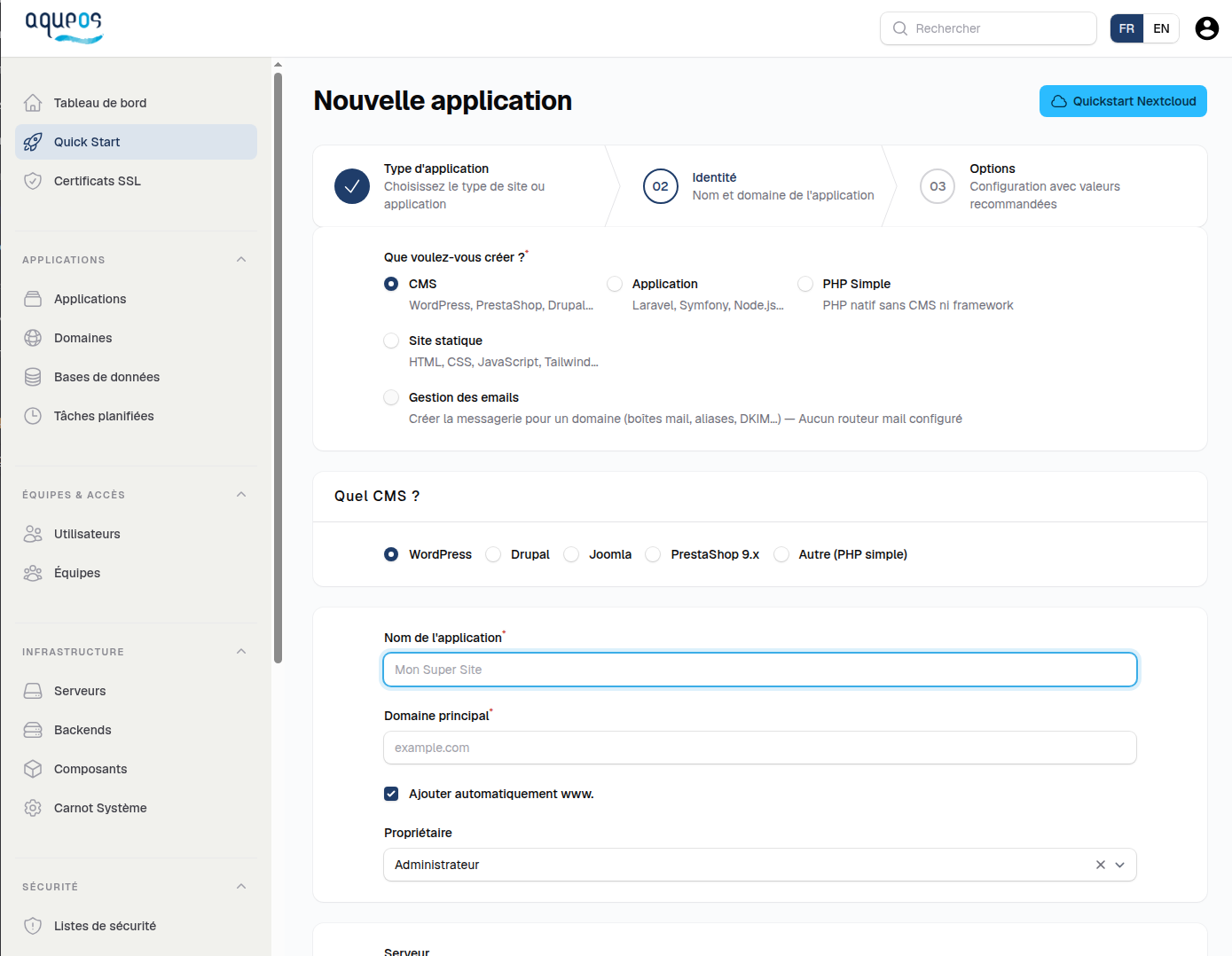This screenshot has height=956, width=1232.
Task: Select the CMS radio option
Action: (x=391, y=284)
